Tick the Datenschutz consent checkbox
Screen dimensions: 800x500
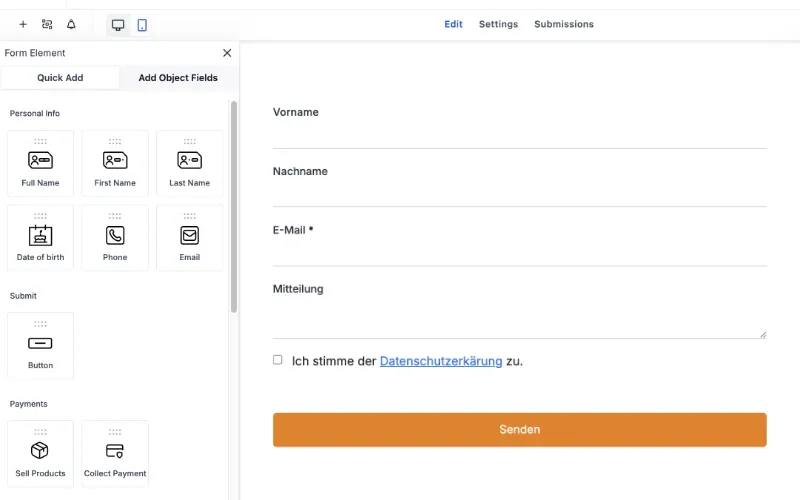[x=278, y=360]
